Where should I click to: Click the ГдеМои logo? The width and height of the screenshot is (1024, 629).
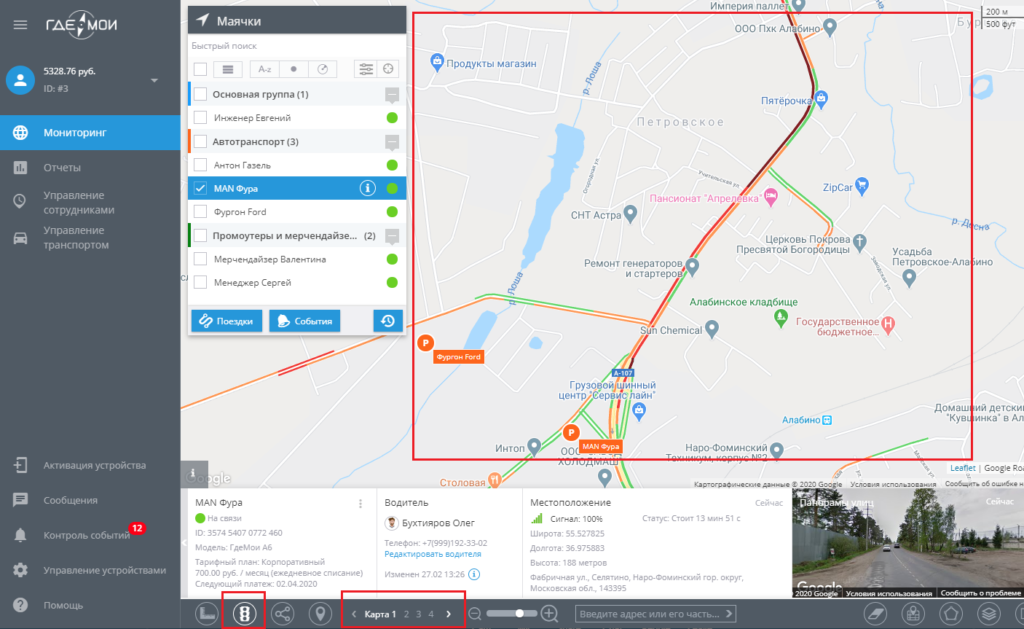(81, 25)
